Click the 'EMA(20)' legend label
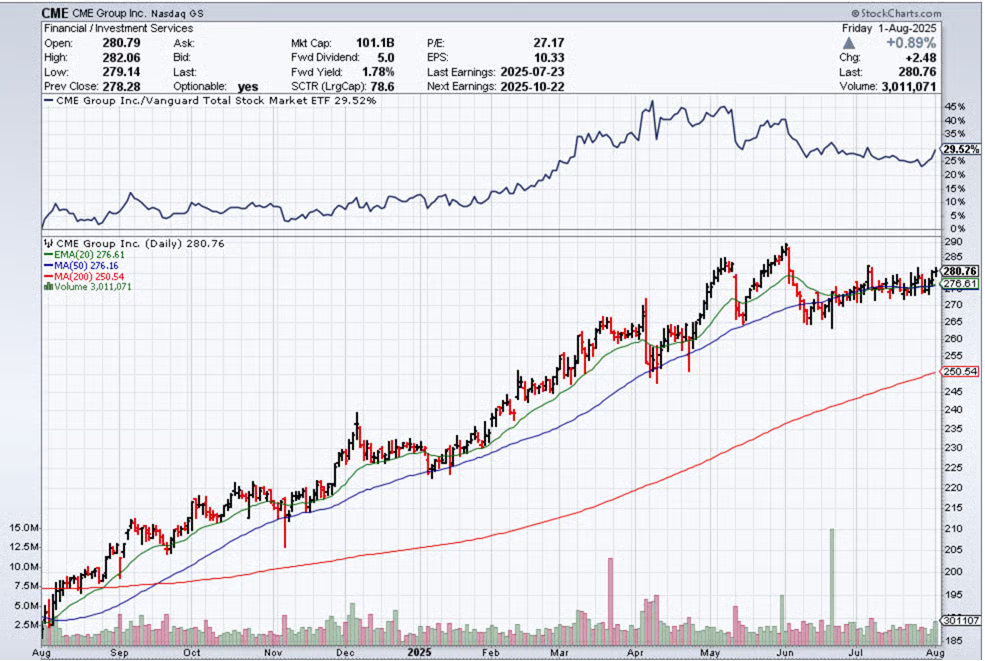985x661 pixels. click(x=73, y=254)
